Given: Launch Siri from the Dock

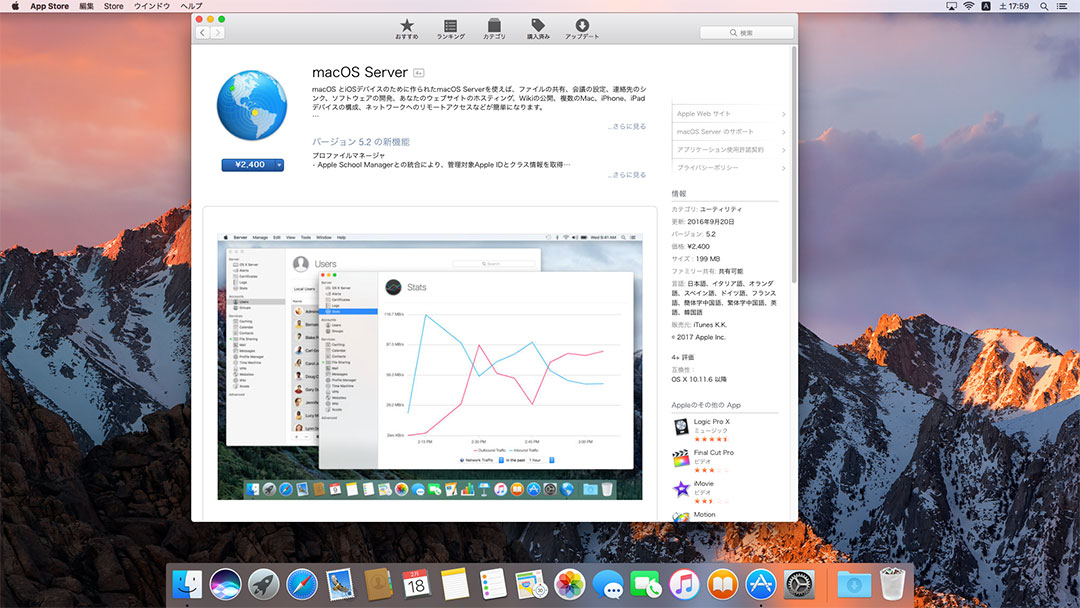Looking at the screenshot, I should pos(225,585).
